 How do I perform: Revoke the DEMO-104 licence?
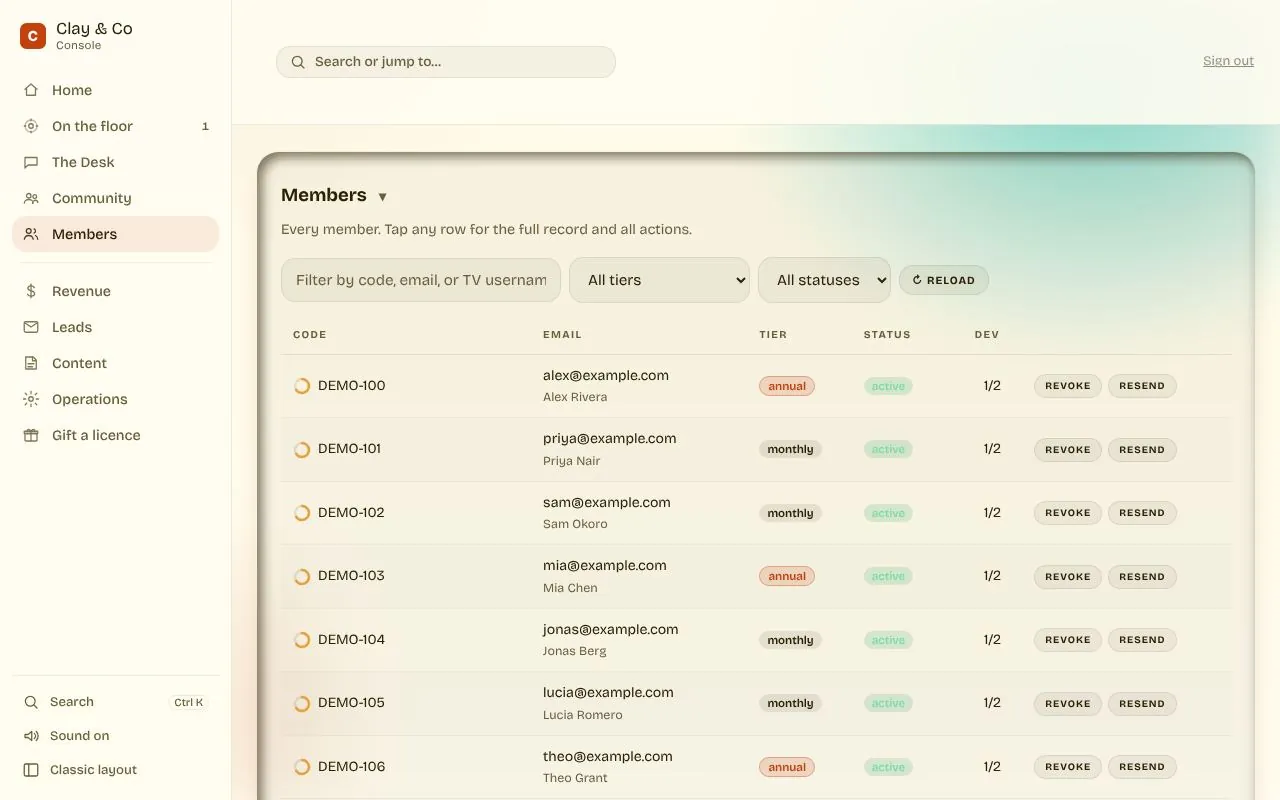click(1068, 640)
